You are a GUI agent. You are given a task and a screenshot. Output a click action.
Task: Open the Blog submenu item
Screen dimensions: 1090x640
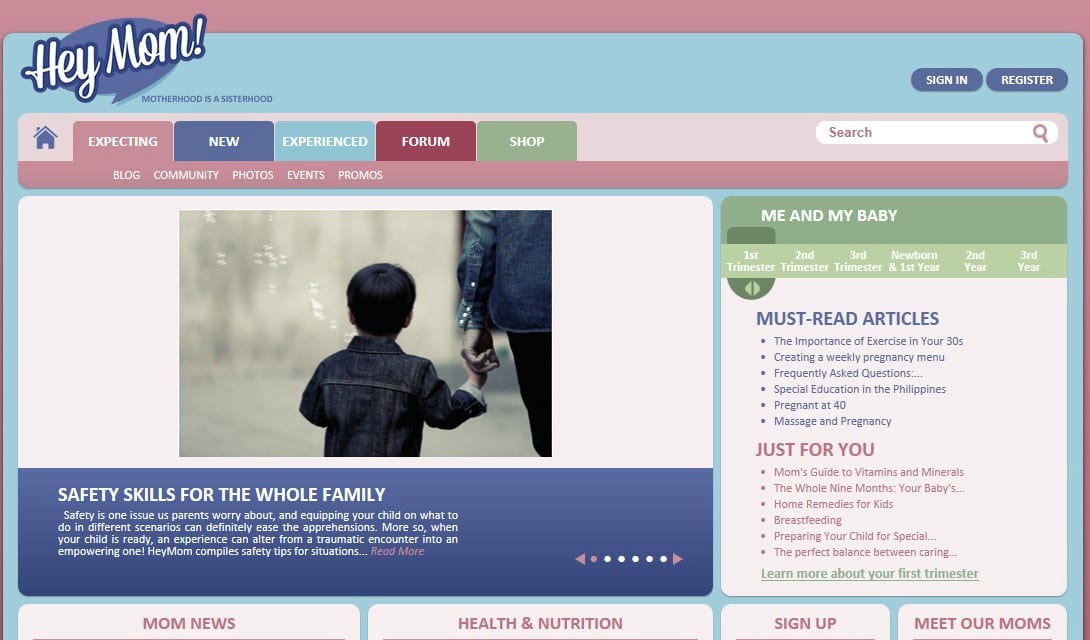(127, 175)
